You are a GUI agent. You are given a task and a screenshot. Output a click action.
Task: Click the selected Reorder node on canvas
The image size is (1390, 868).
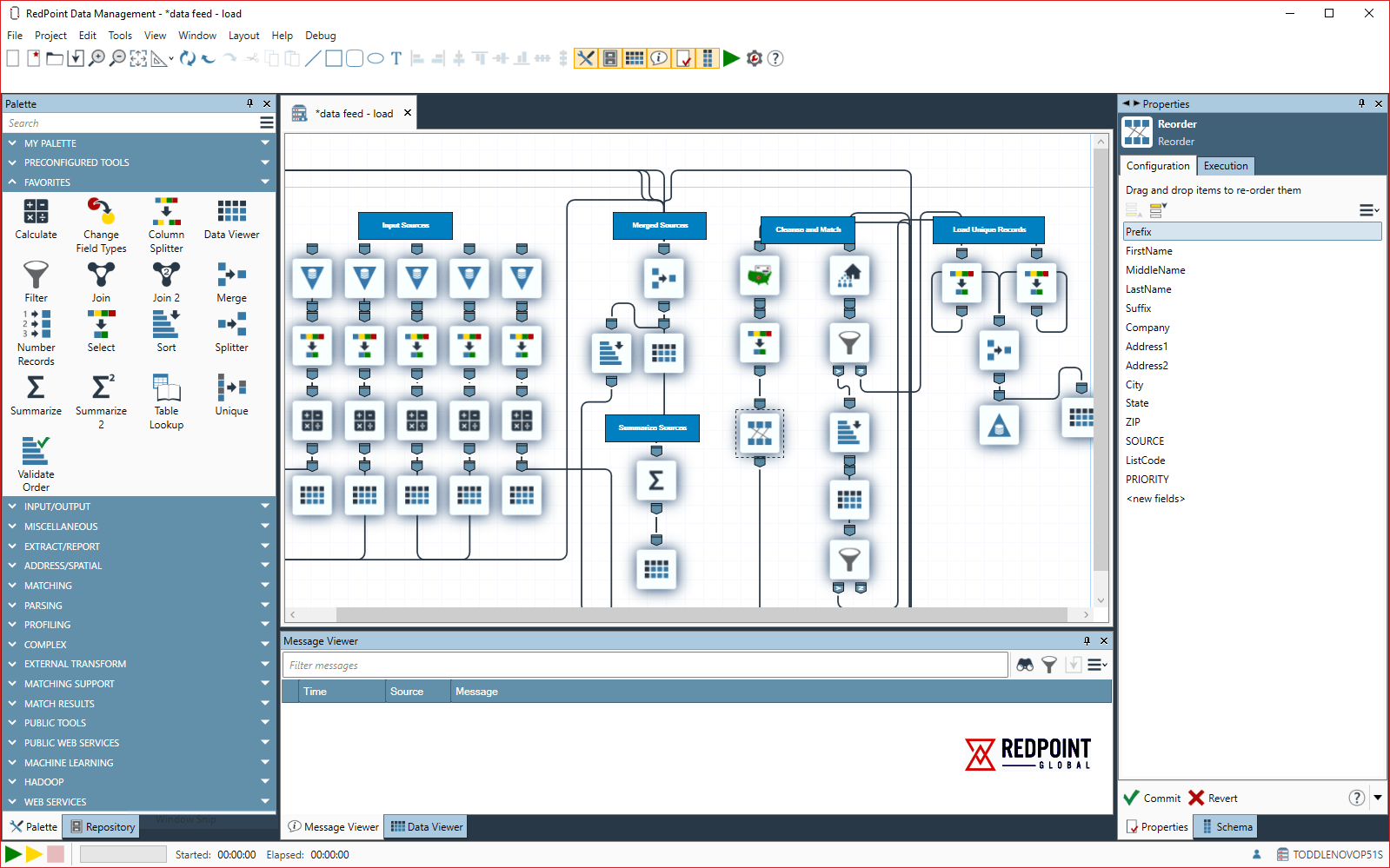pos(760,433)
